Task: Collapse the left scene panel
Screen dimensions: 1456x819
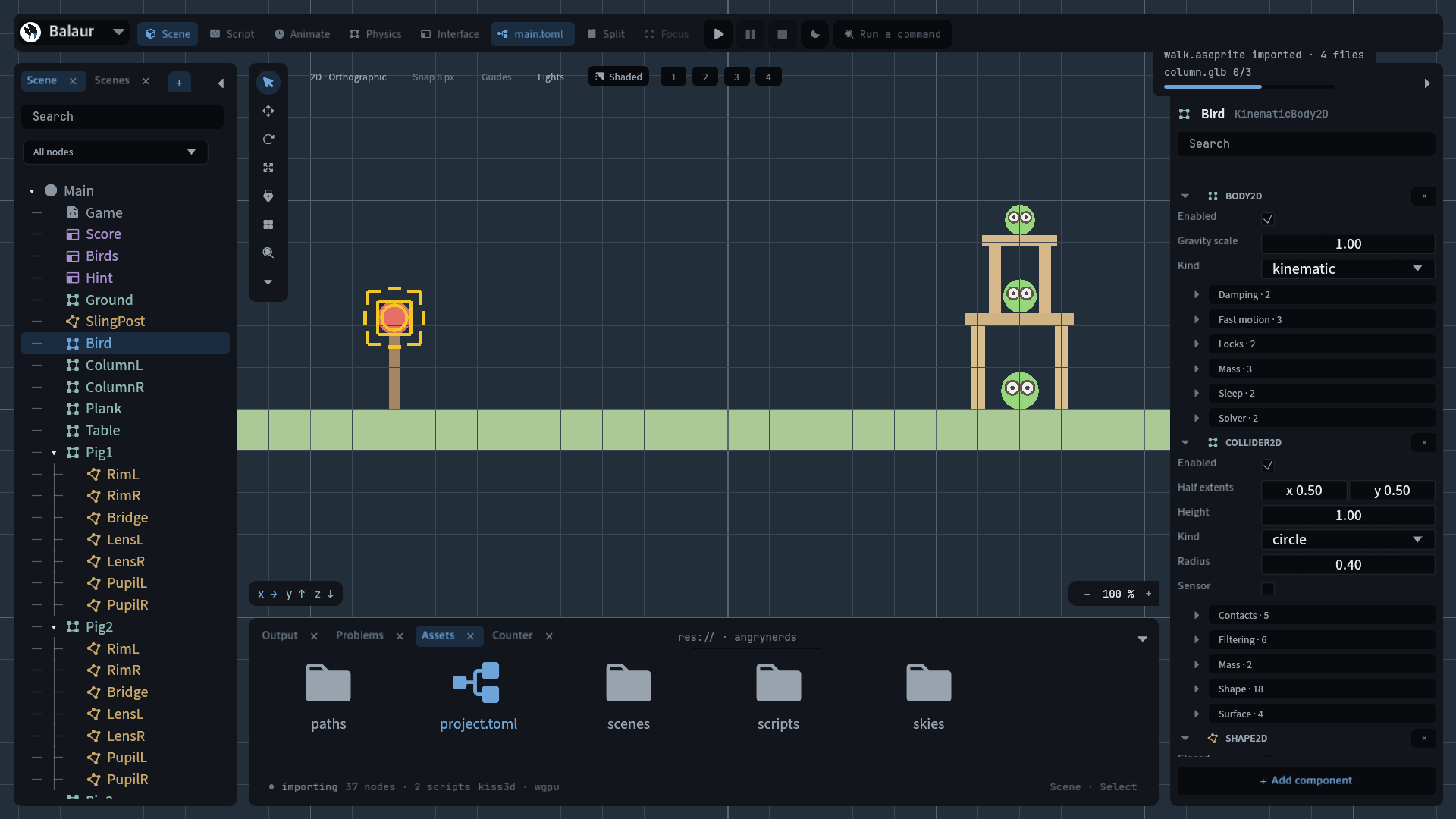Action: [x=221, y=83]
